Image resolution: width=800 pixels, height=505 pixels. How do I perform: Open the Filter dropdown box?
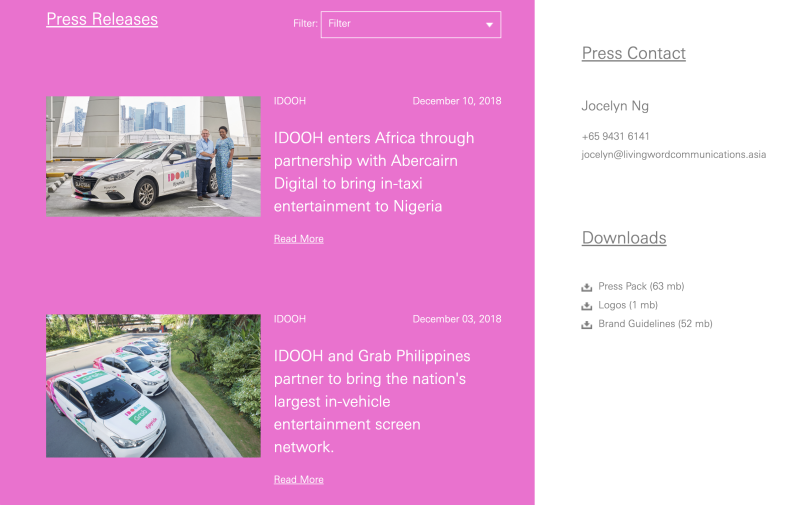tap(400, 24)
